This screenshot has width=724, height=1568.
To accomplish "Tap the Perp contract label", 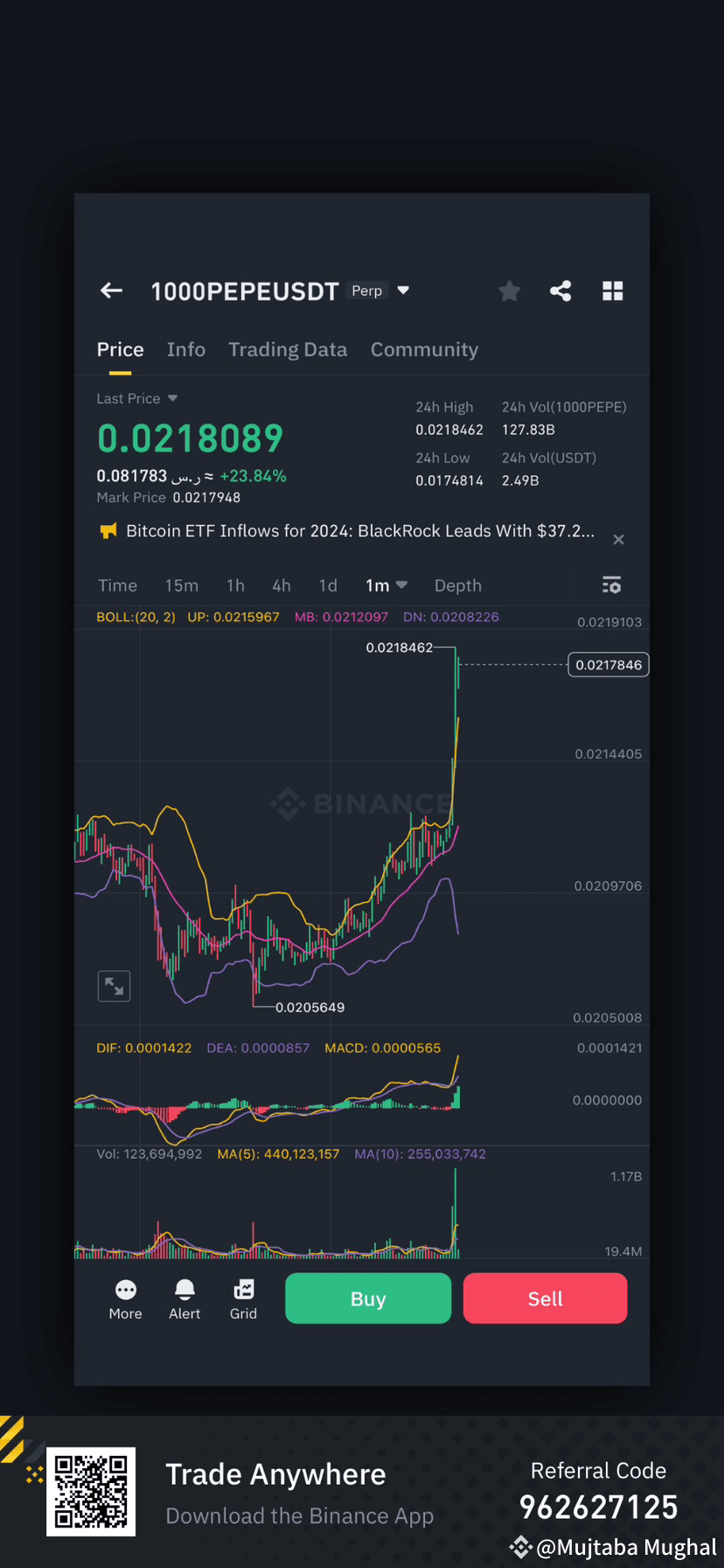I will click(x=366, y=290).
